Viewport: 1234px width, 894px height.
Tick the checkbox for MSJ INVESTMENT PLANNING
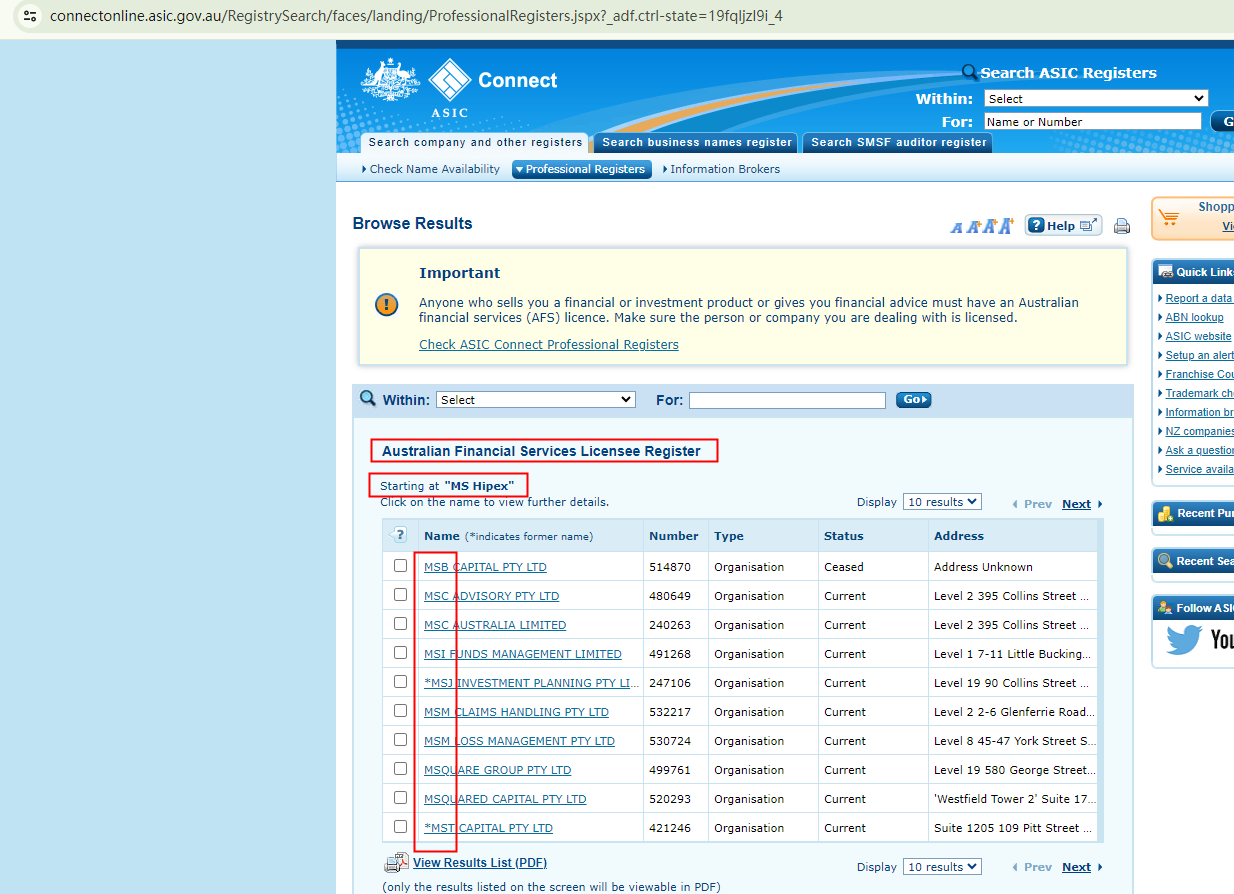400,681
